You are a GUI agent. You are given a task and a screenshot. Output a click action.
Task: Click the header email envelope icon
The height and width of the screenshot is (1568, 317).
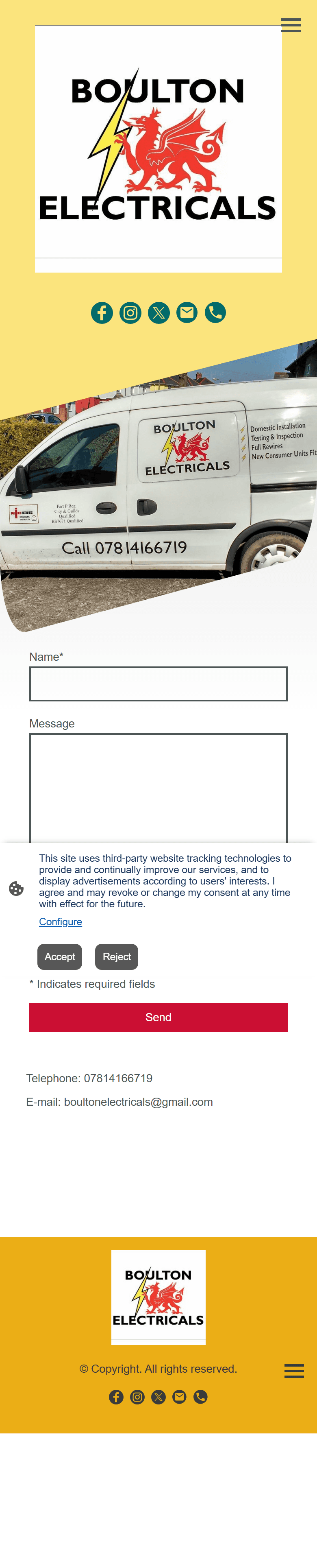187,313
